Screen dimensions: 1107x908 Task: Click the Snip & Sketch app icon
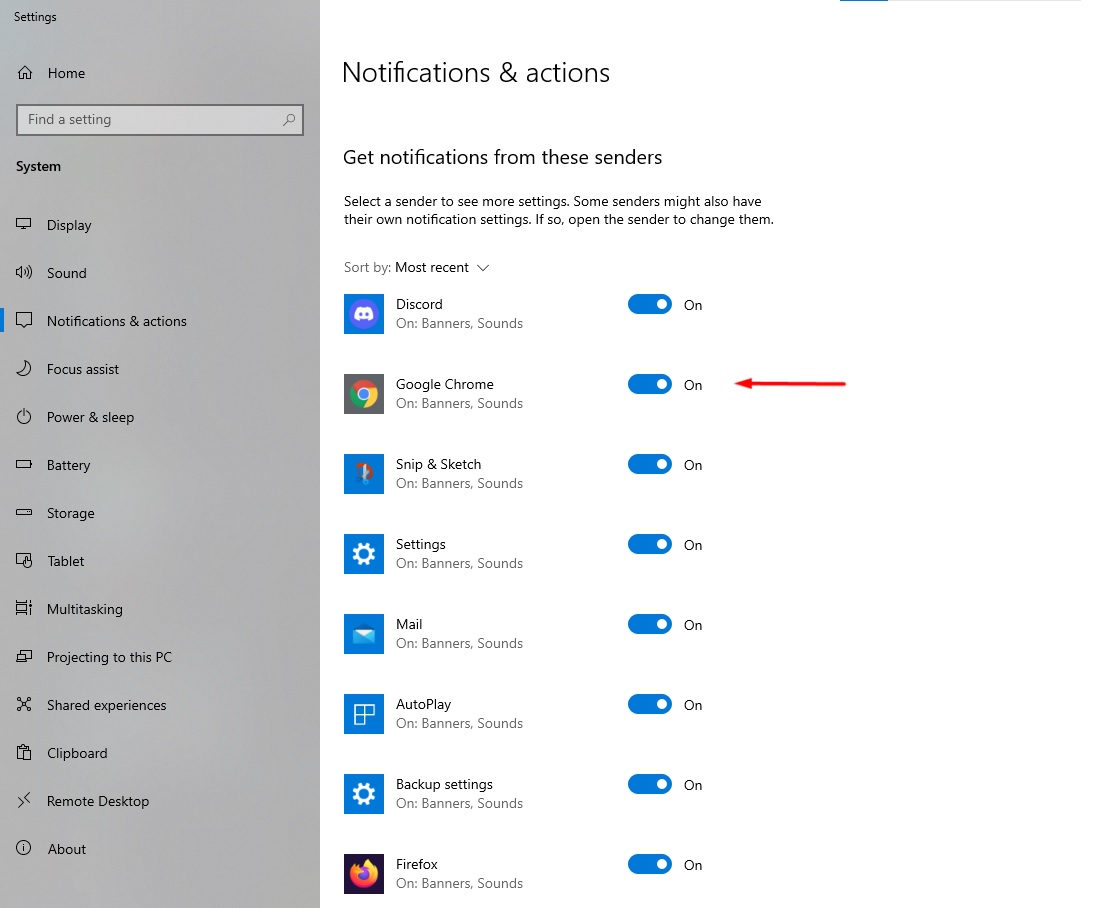point(364,474)
